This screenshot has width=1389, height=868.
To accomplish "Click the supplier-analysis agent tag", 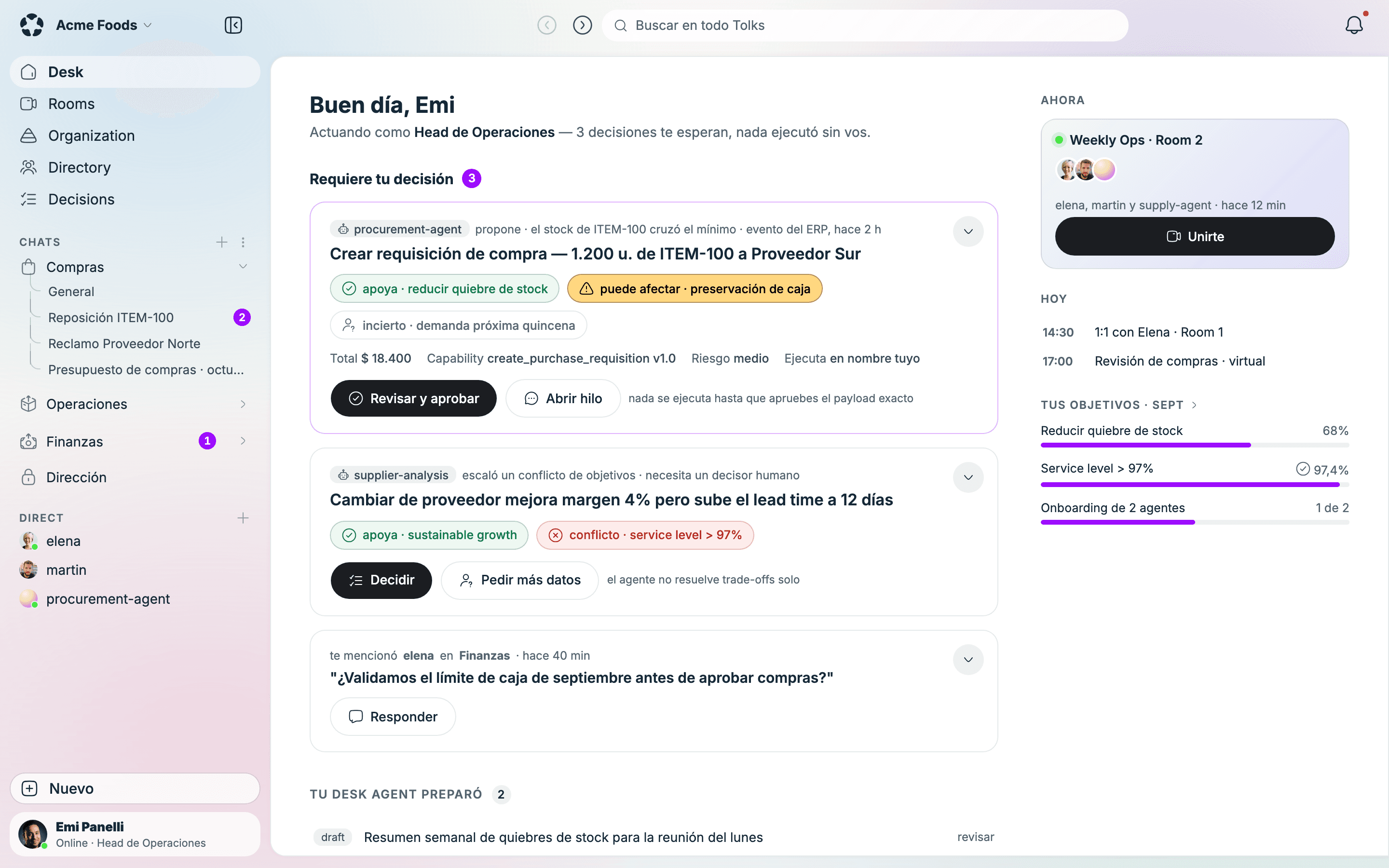I will [x=393, y=475].
